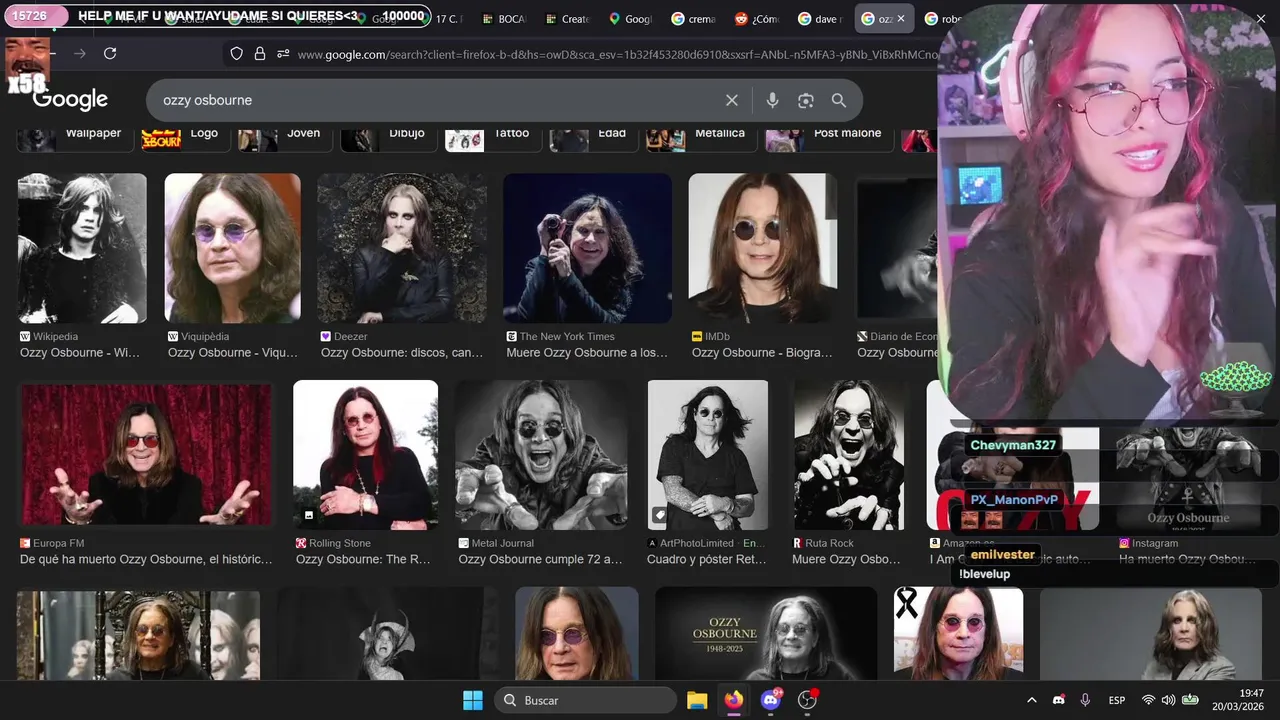Go forward with the Firefox forward arrow
Viewport: 1280px width, 720px height.
pos(80,53)
